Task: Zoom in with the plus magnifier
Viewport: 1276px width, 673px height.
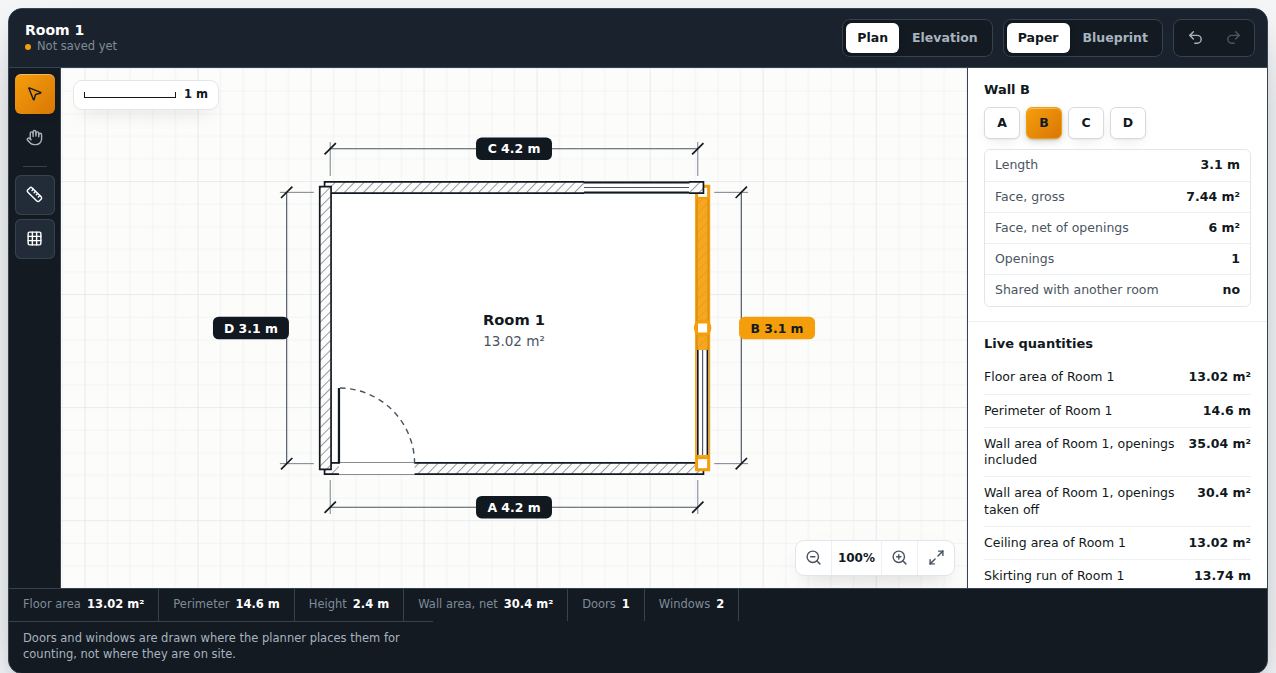Action: 899,558
